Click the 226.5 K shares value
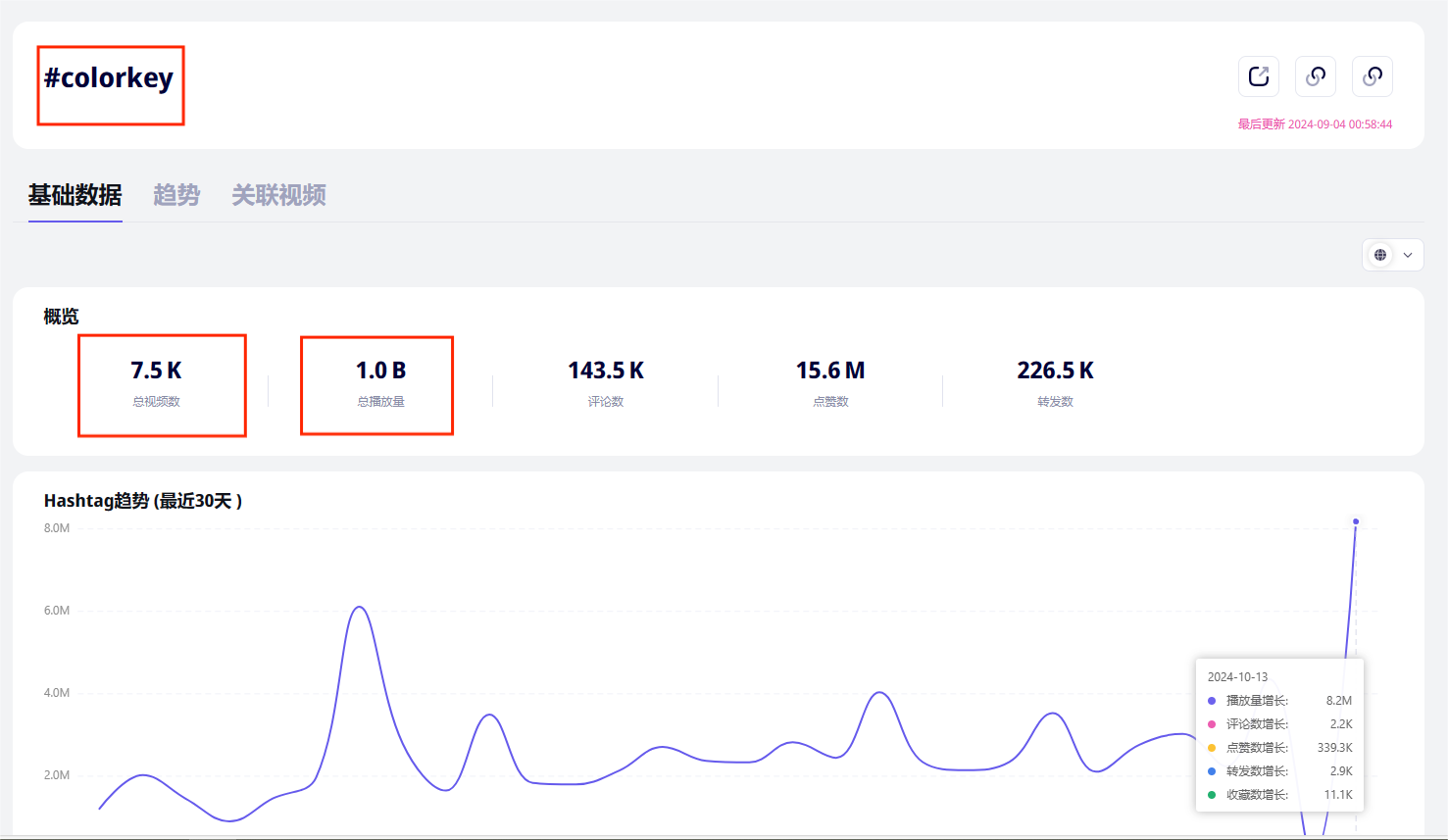The width and height of the screenshot is (1448, 840). (1055, 371)
